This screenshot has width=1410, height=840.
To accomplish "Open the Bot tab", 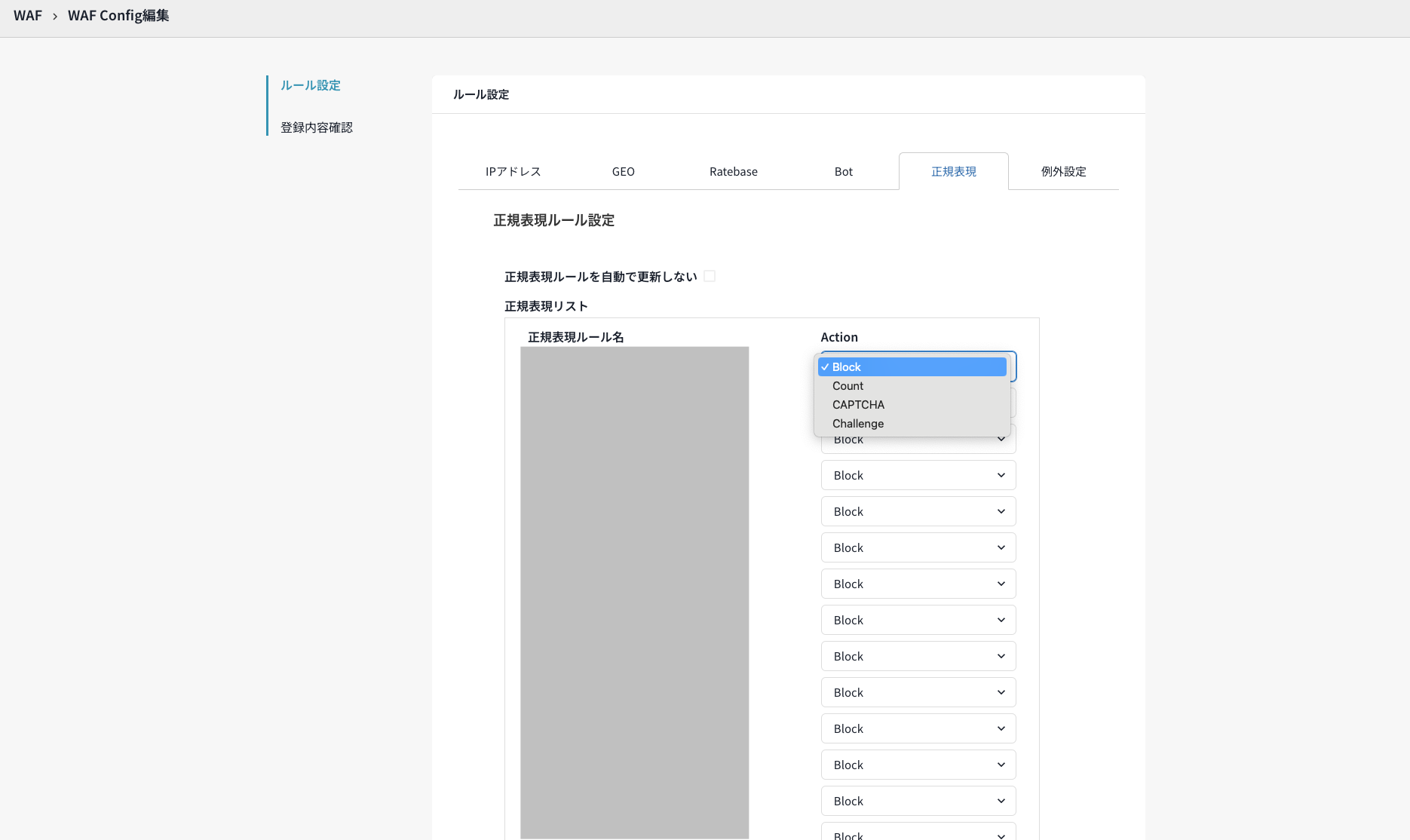I will [843, 172].
